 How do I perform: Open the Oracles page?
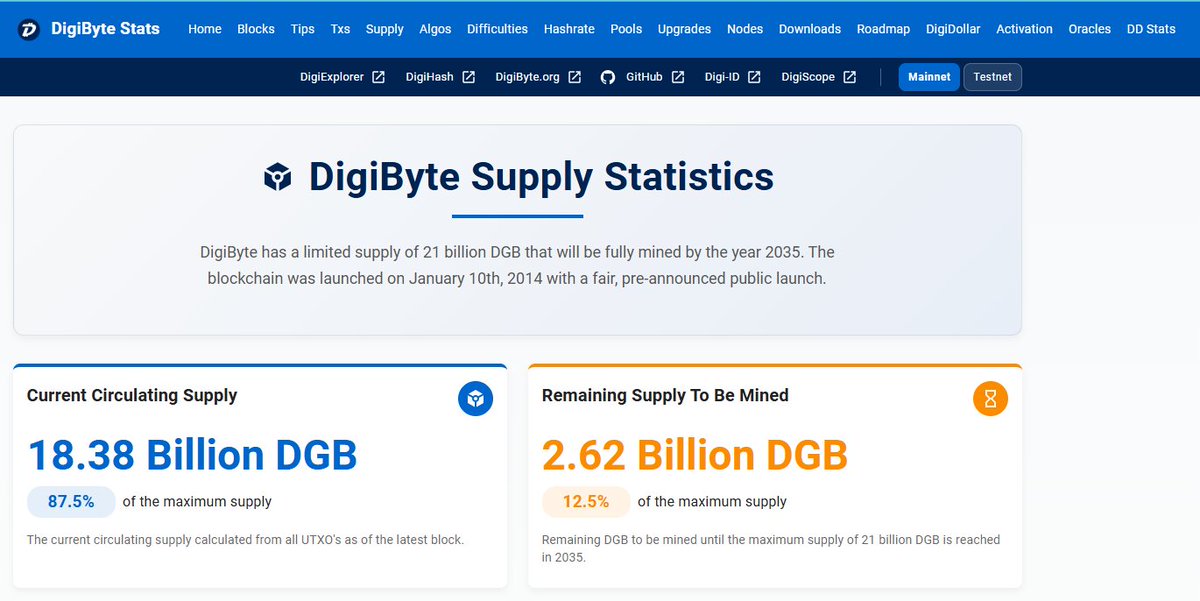coord(1090,29)
